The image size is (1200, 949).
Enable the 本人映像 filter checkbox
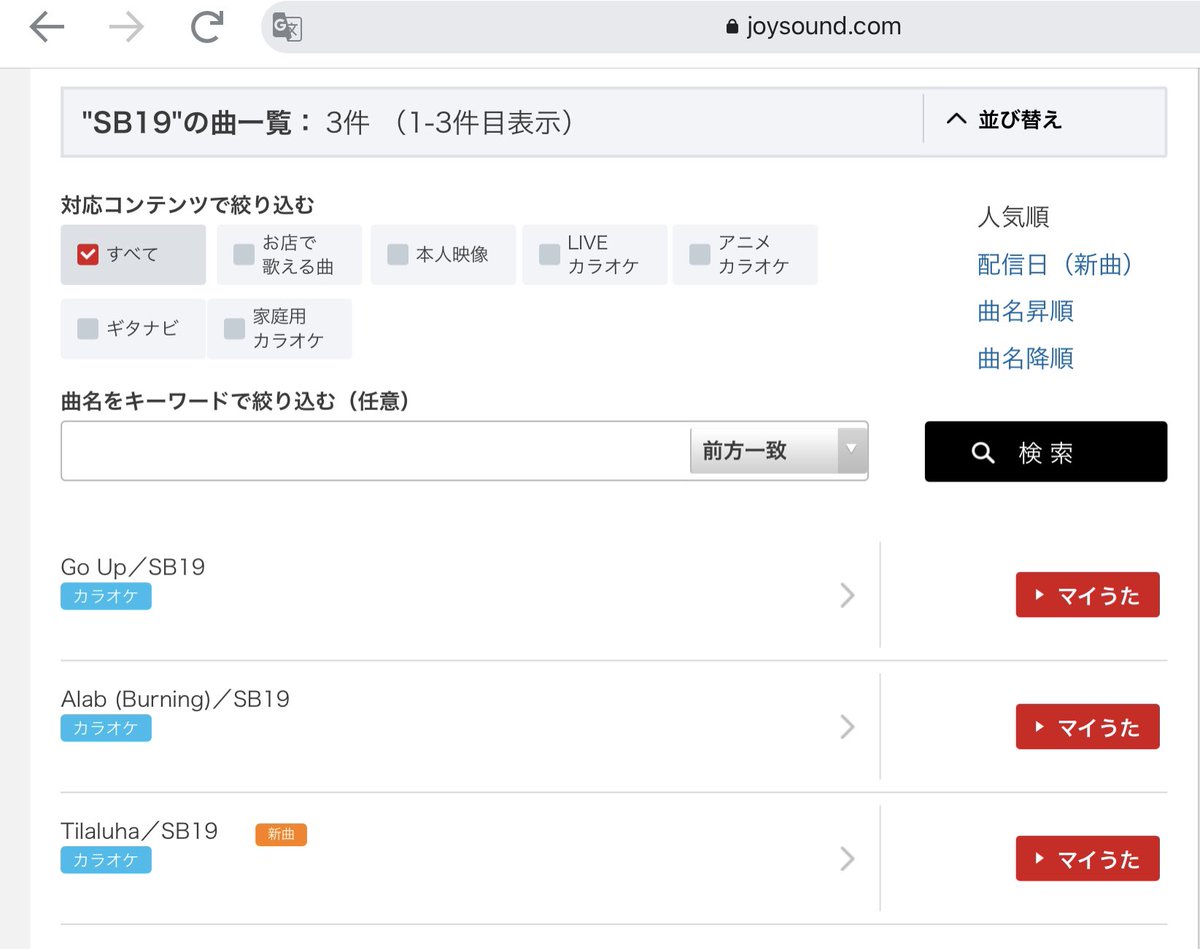pos(398,254)
